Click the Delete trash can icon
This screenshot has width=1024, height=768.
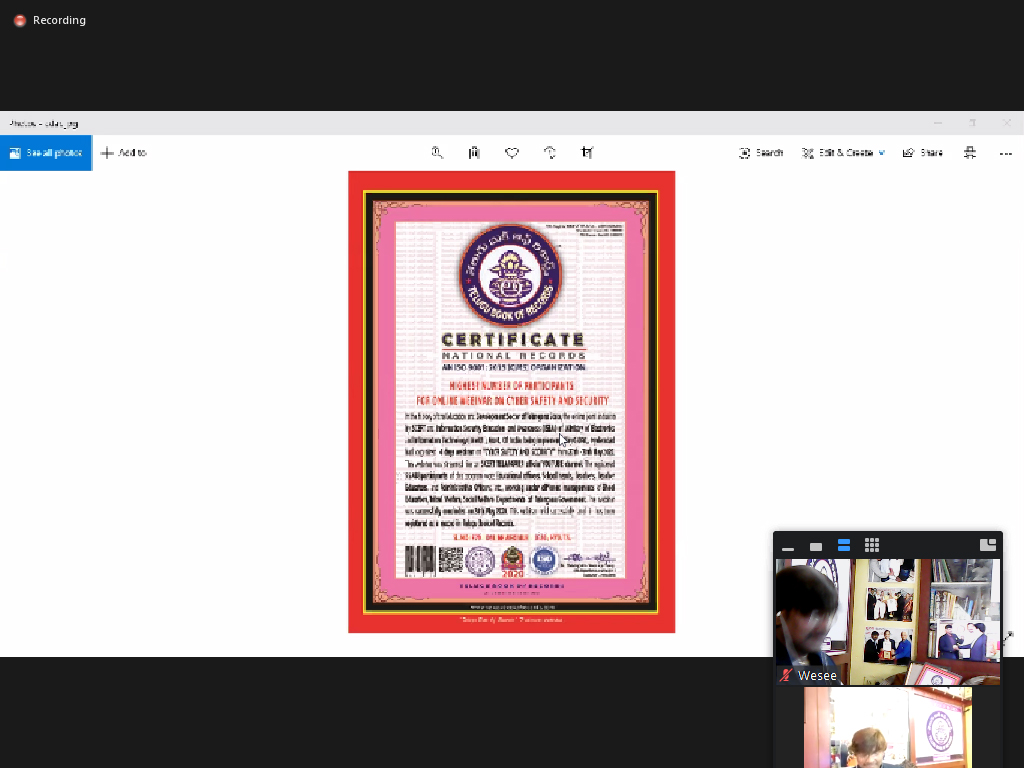(474, 153)
